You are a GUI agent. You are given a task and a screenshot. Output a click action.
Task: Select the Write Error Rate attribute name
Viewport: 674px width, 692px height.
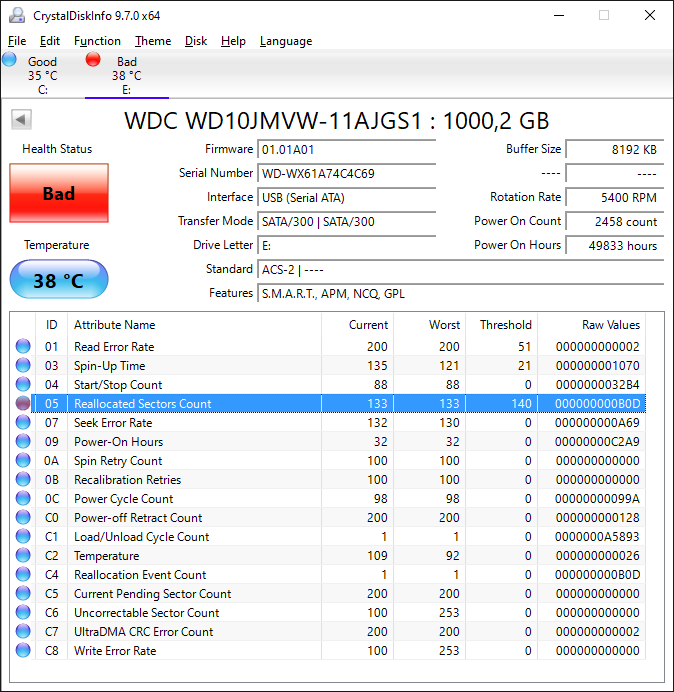[115, 651]
